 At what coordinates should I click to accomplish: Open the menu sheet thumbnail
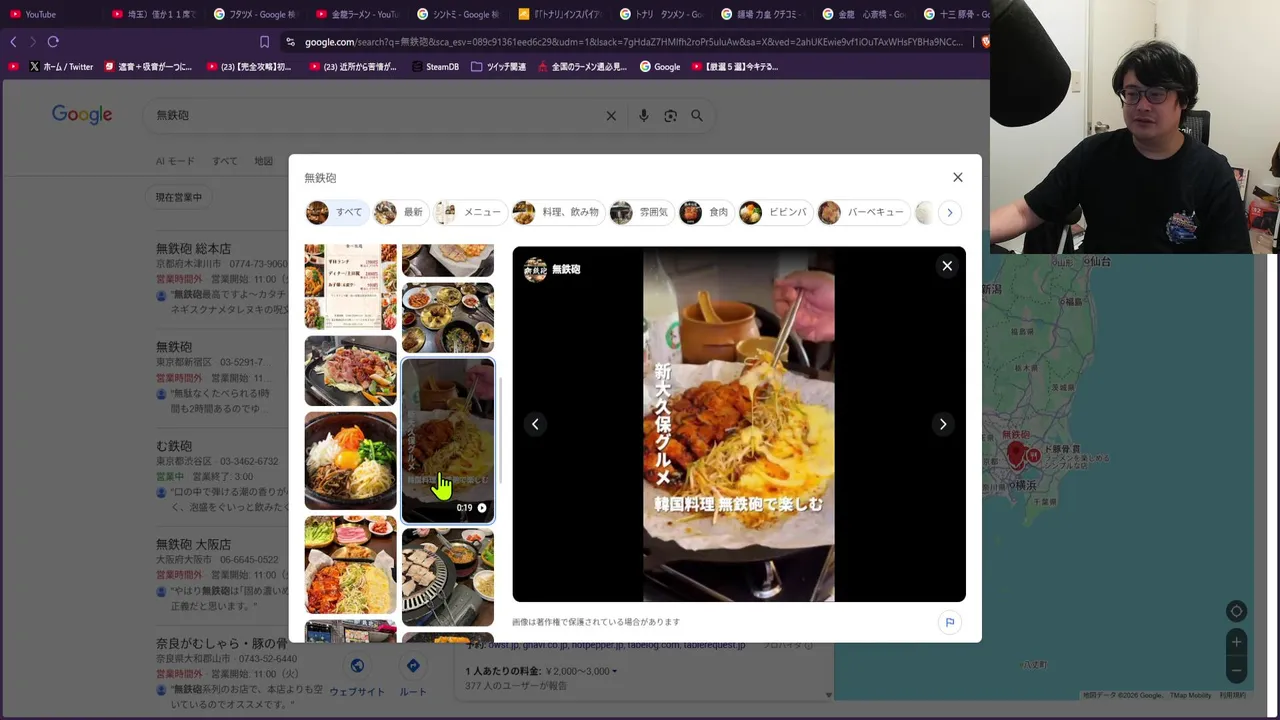click(350, 286)
